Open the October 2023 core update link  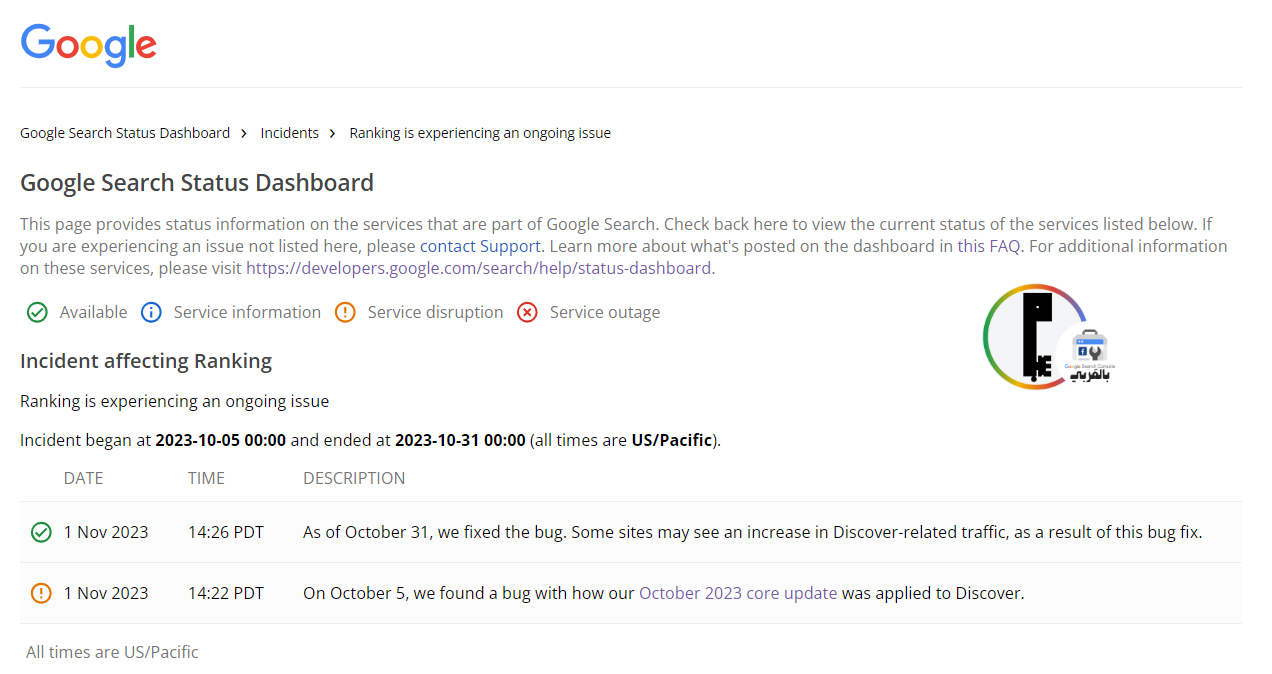(738, 593)
